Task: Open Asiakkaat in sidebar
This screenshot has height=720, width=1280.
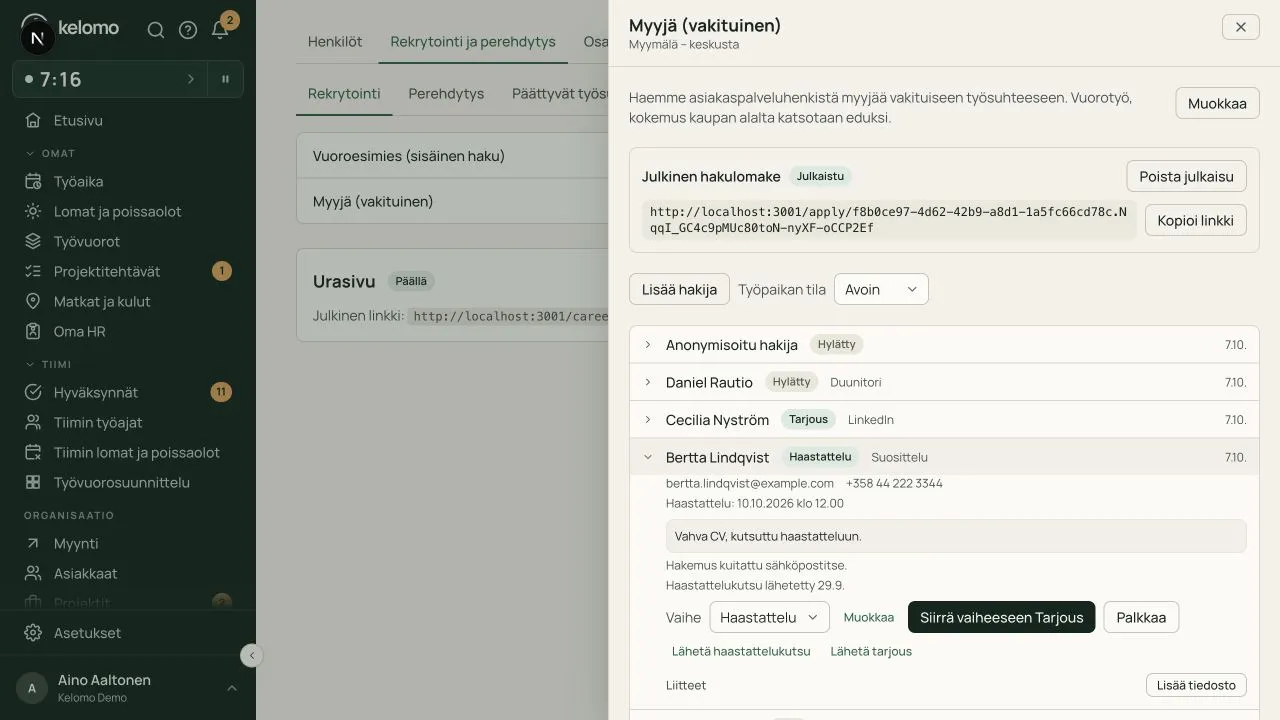Action: coord(128,573)
